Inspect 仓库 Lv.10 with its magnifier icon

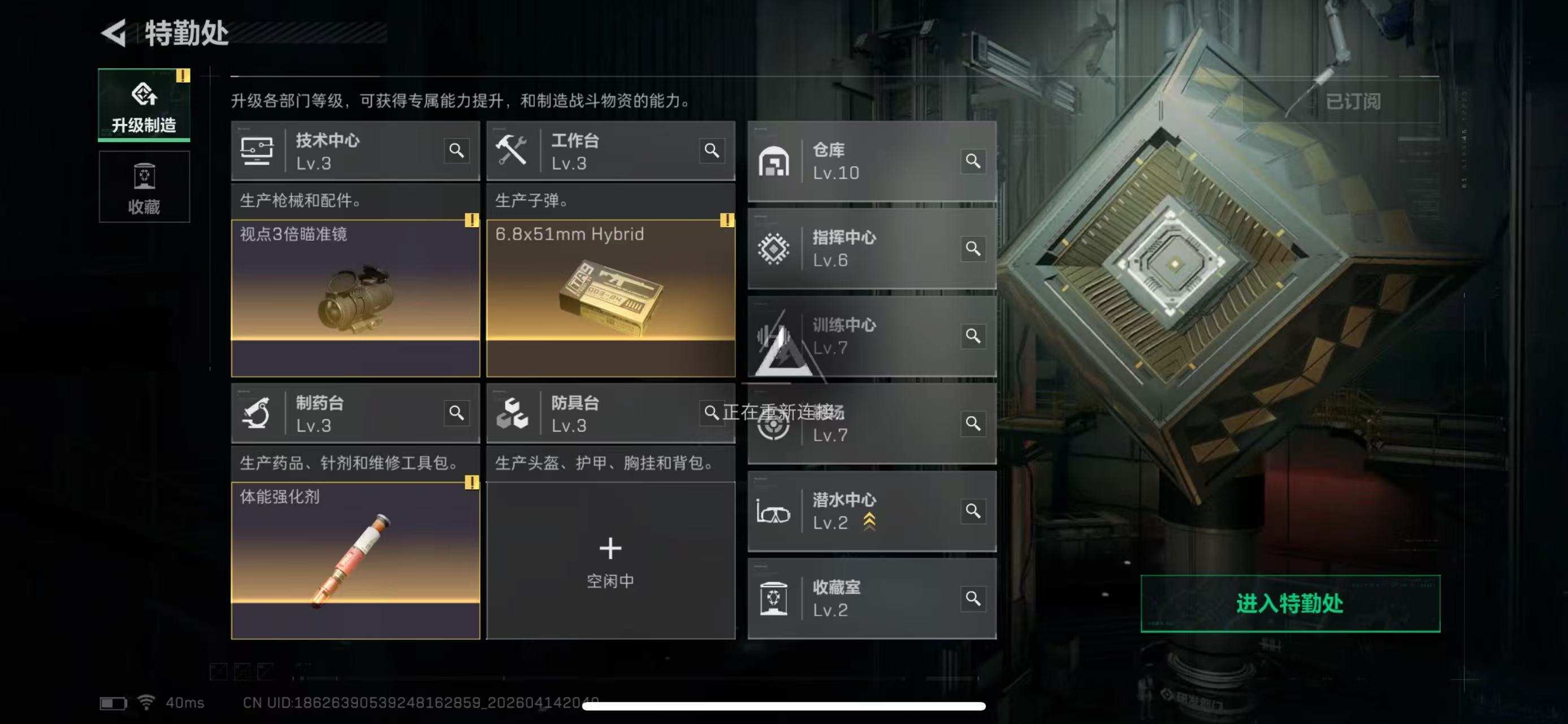(x=973, y=161)
